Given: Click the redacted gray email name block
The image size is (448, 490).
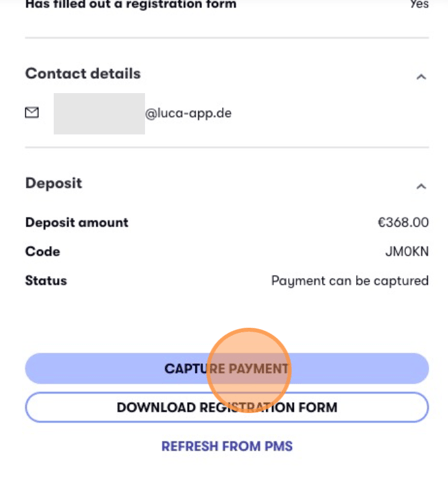Looking at the screenshot, I should (x=99, y=114).
